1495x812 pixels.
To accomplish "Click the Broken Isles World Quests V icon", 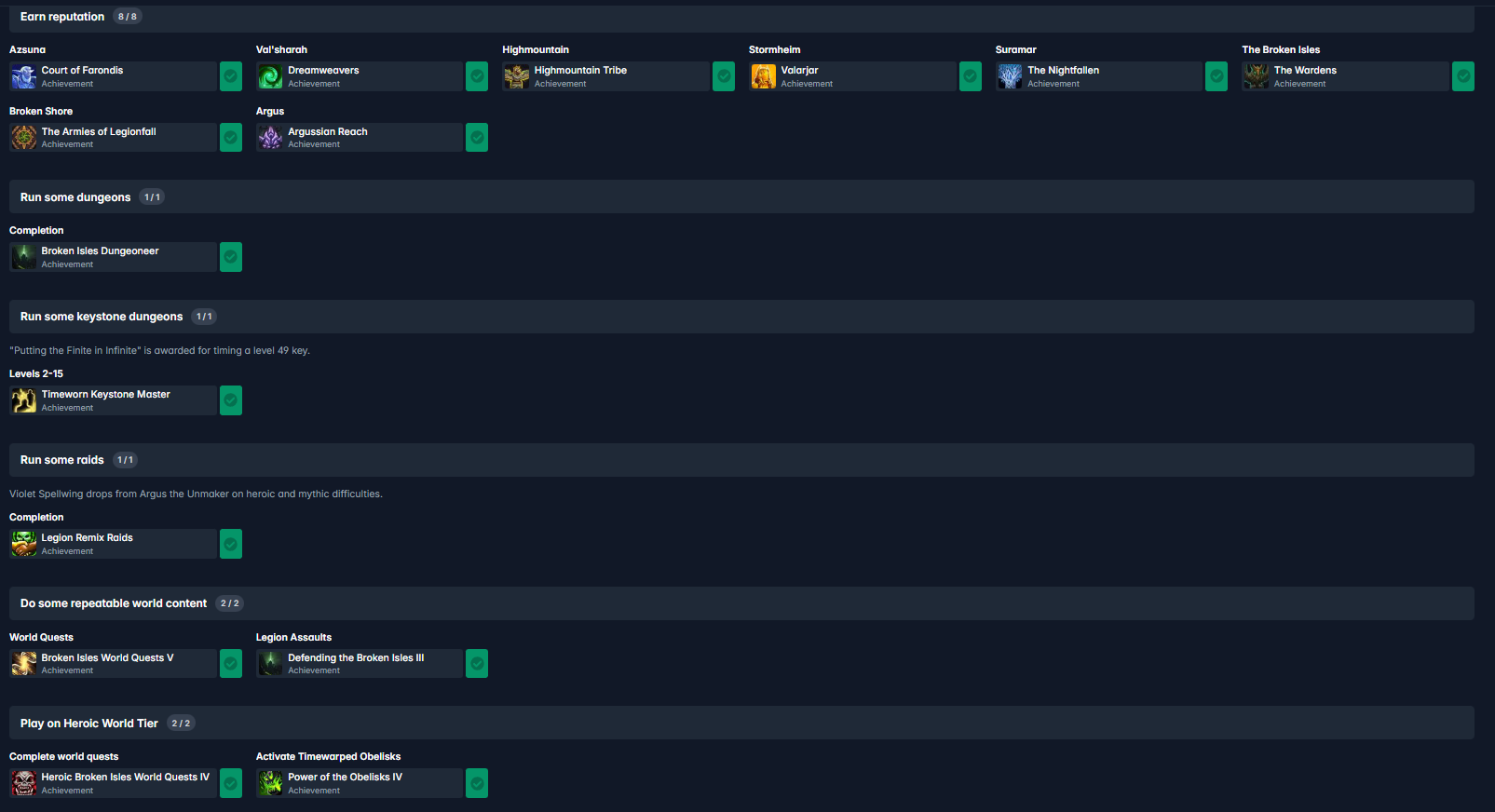I will pyautogui.click(x=23, y=664).
